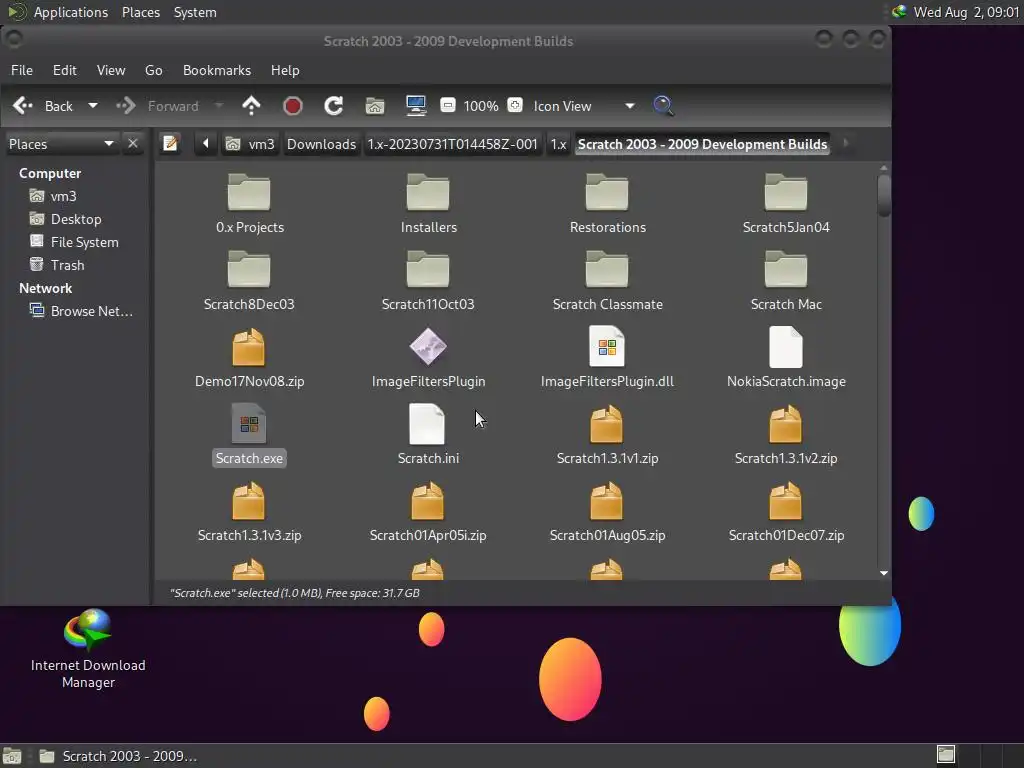The height and width of the screenshot is (768, 1024).
Task: Open the Edit menu
Action: point(65,70)
